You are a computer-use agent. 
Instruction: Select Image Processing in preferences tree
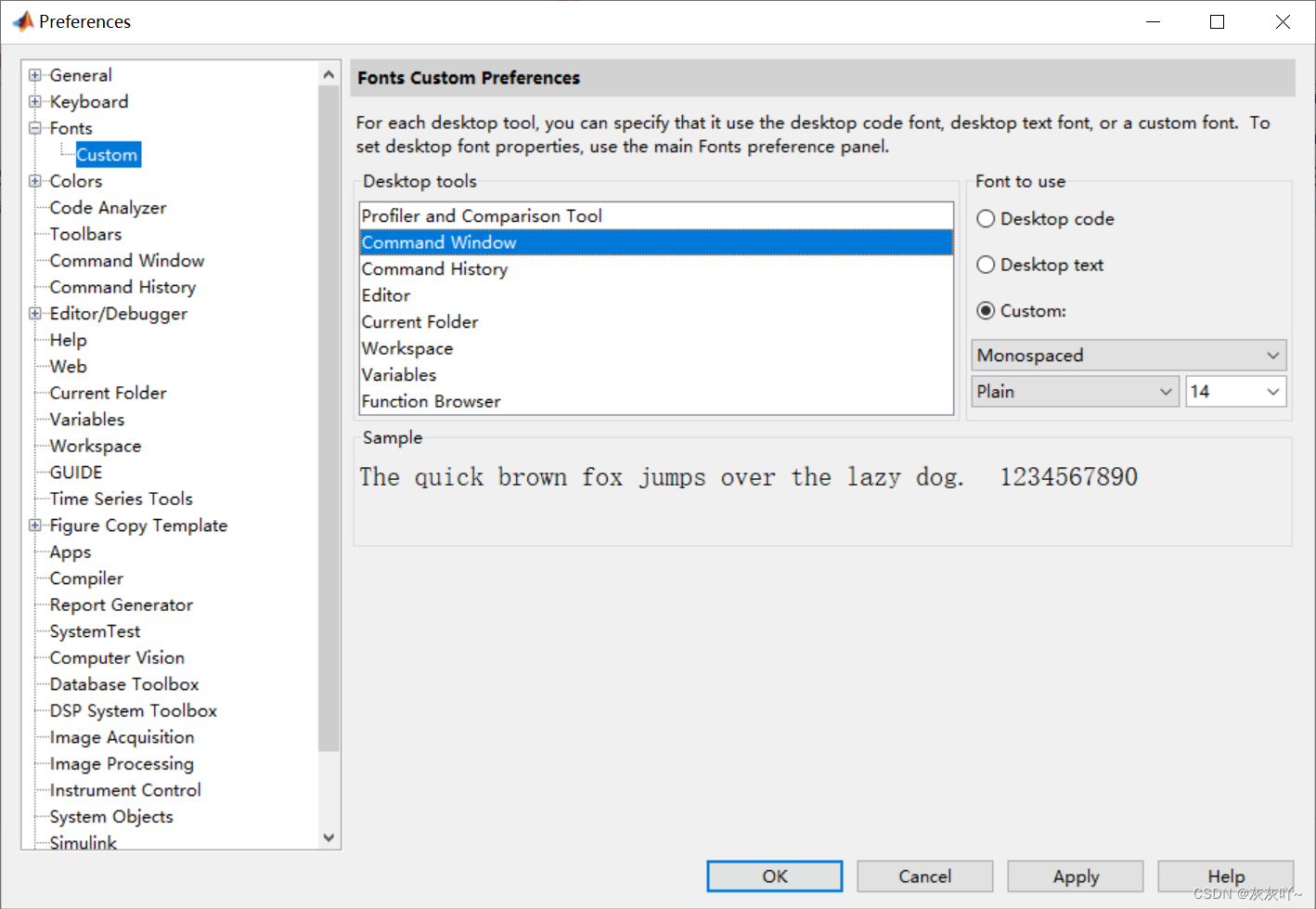coord(122,763)
